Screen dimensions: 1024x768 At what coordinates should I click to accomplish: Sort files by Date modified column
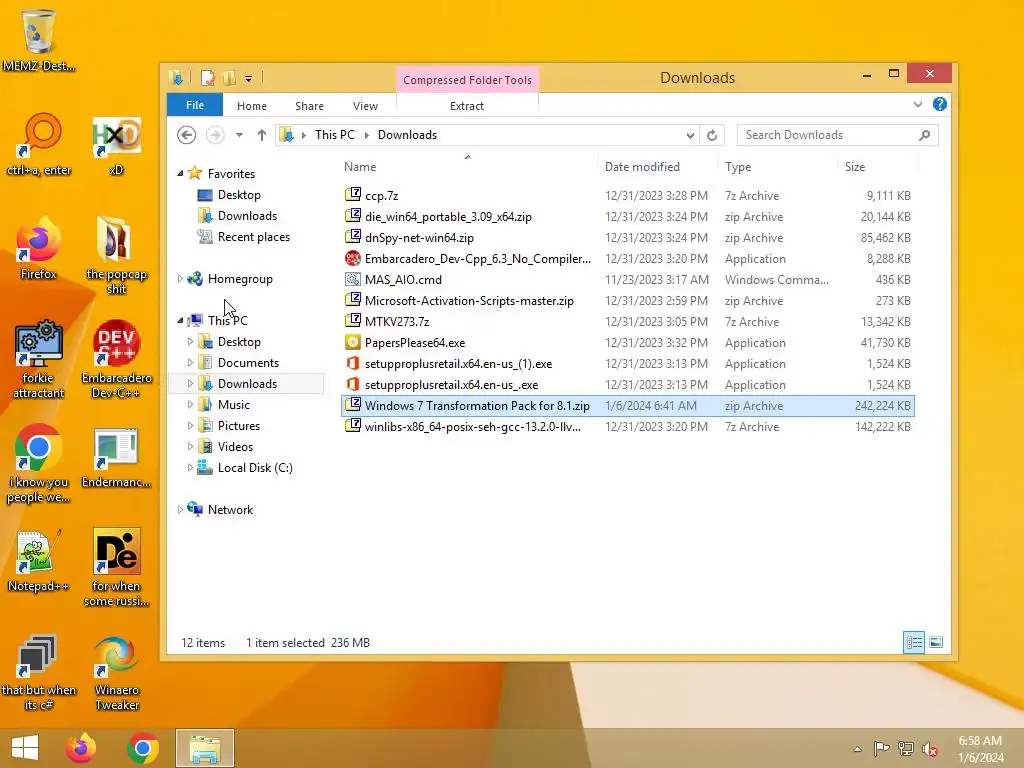point(658,167)
